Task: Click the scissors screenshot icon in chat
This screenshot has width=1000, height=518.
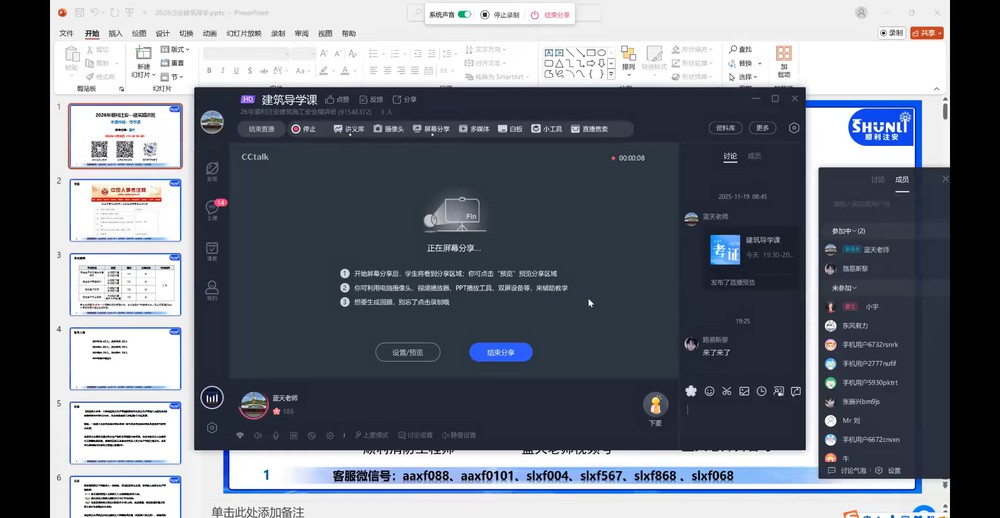Action: point(726,391)
